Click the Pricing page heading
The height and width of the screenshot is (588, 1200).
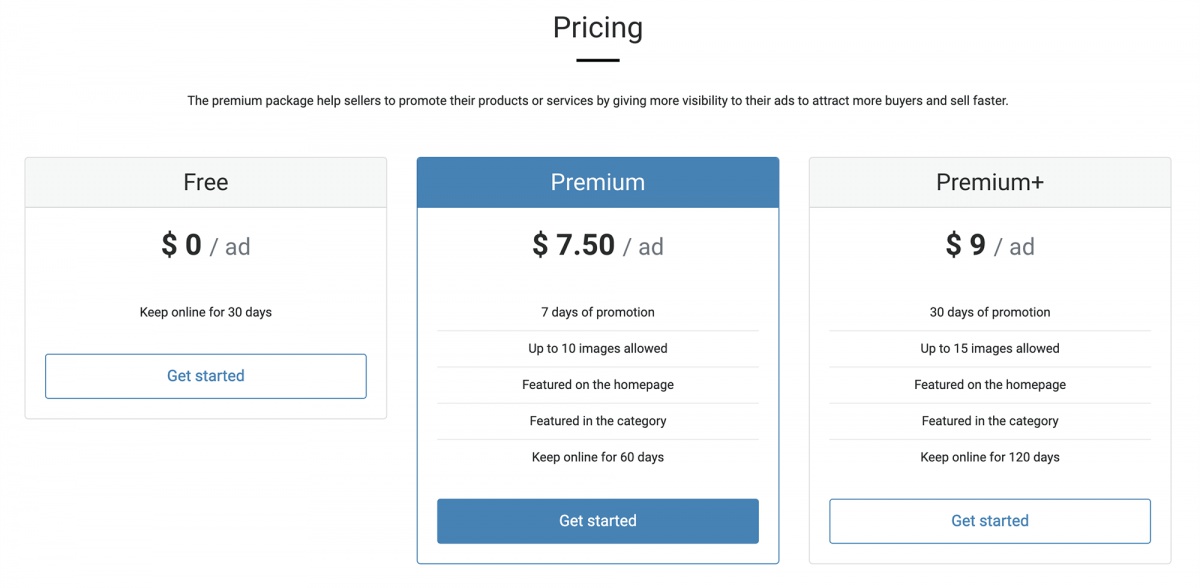tap(598, 27)
